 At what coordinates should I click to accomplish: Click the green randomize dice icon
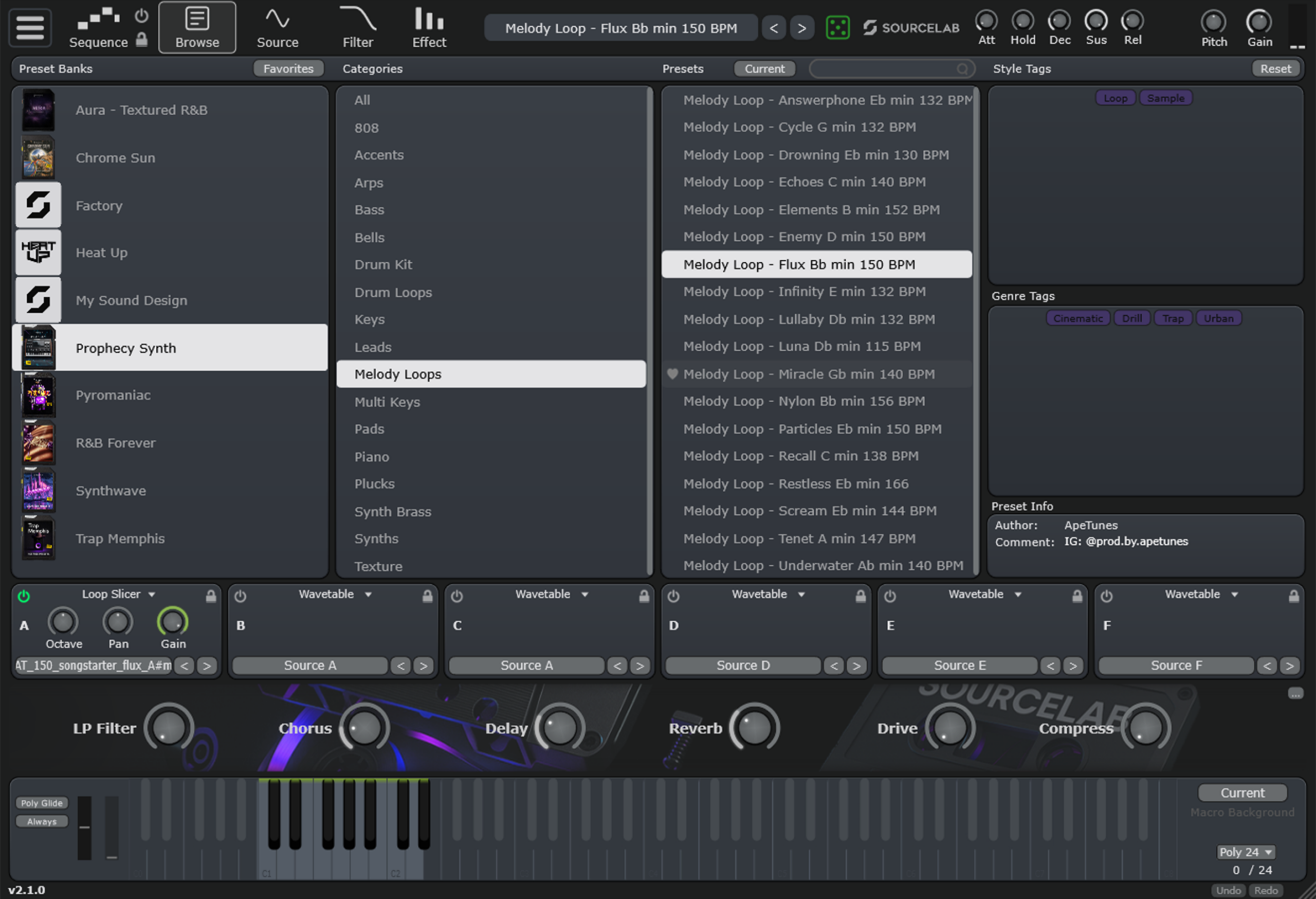(x=837, y=28)
